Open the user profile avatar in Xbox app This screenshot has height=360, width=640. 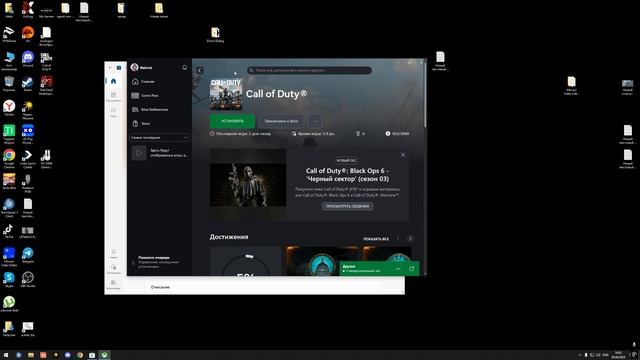[x=134, y=67]
